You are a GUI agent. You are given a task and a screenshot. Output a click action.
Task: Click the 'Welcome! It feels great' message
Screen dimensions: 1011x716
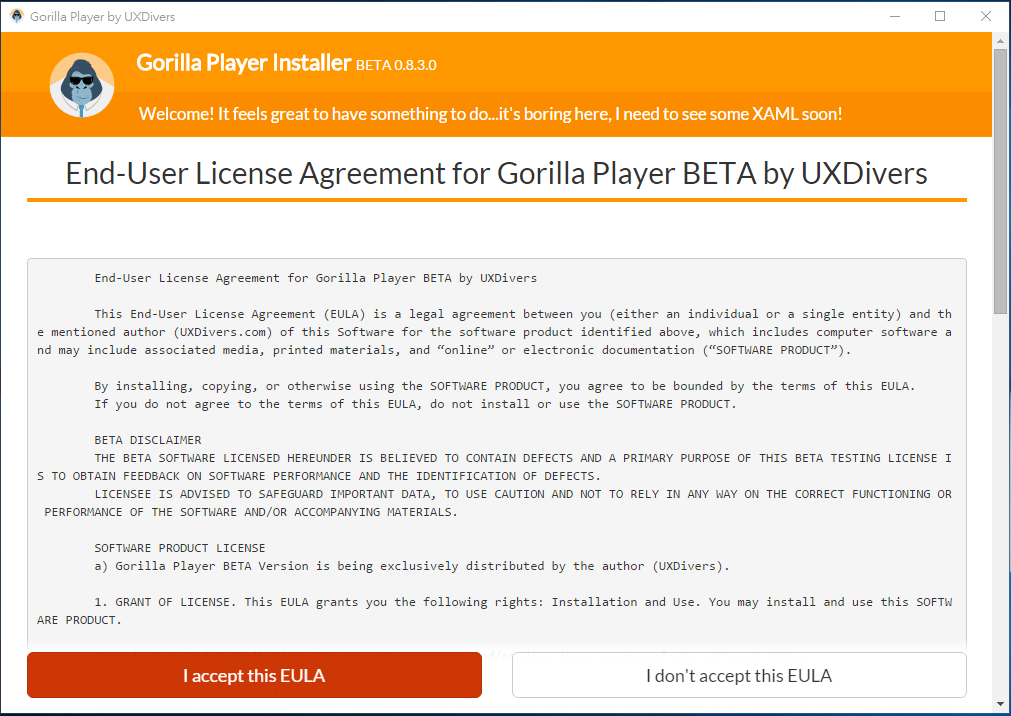[490, 114]
